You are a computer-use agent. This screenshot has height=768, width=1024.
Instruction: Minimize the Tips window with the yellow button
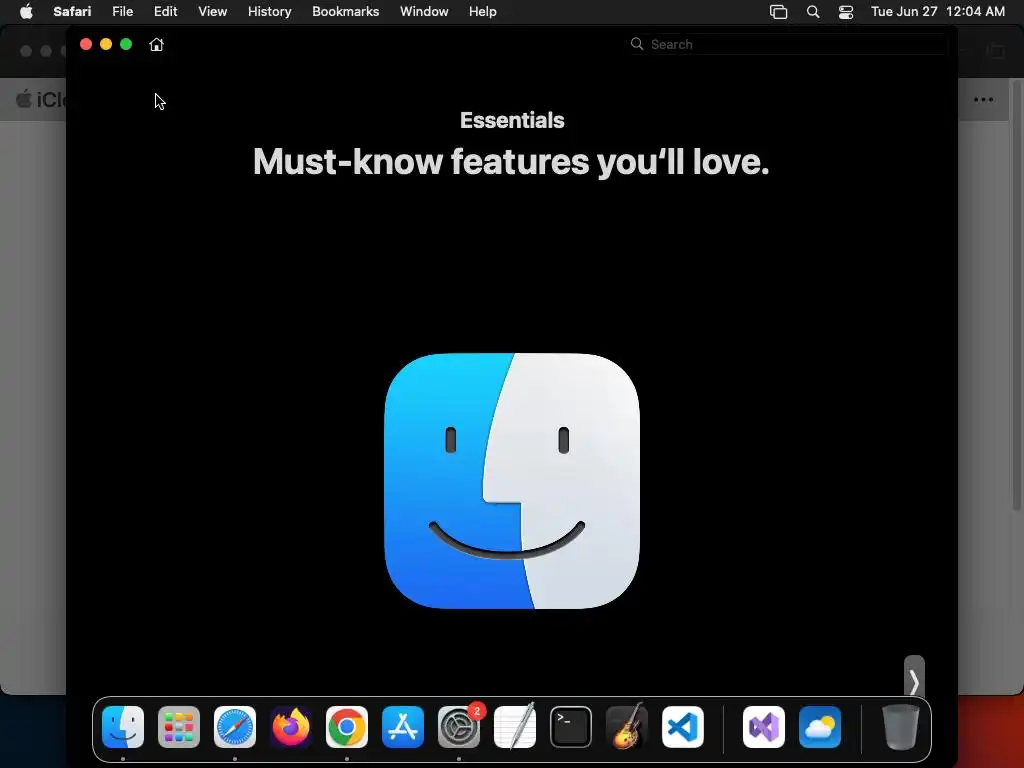click(x=106, y=44)
